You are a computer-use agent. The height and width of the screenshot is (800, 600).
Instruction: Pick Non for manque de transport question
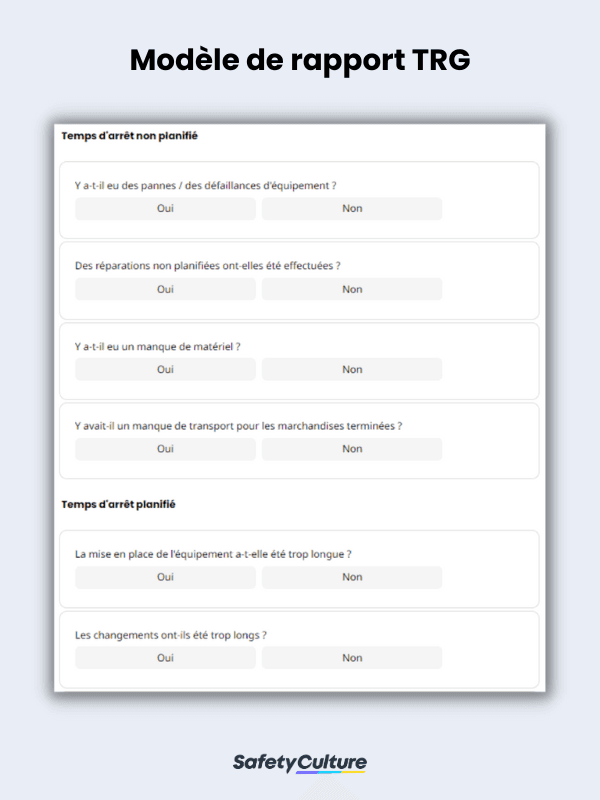(x=352, y=449)
